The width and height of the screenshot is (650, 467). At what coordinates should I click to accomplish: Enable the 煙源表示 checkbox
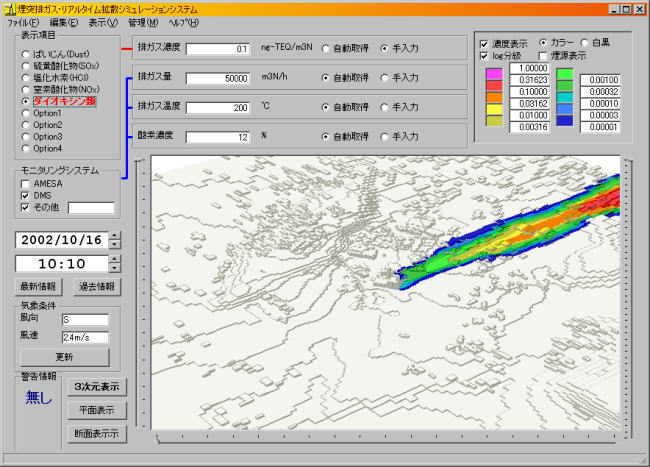click(x=541, y=56)
